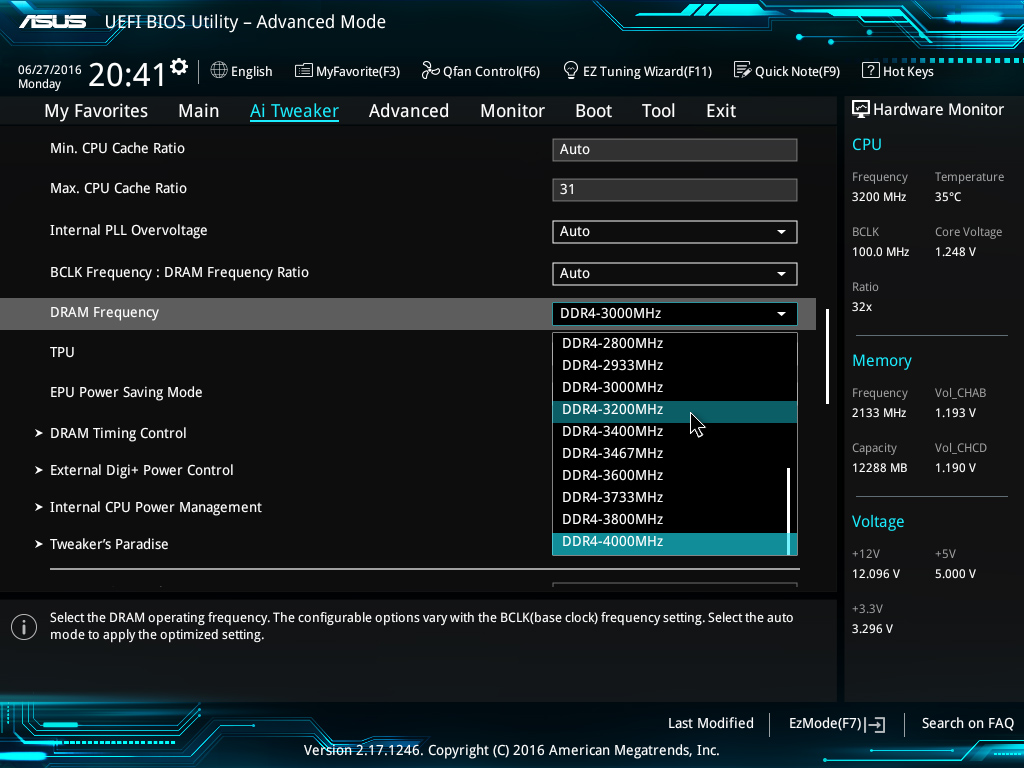Screen dimensions: 1024x768
Task: Click the 06/27/2016 date
Action: pyautogui.click(x=50, y=69)
